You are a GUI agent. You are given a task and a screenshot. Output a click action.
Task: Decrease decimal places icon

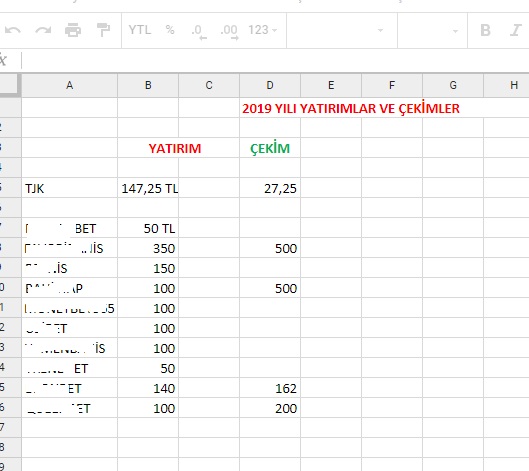tap(199, 31)
